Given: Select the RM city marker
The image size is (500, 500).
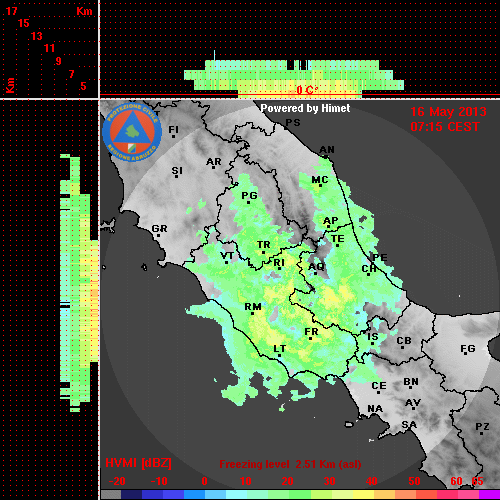Looking at the screenshot, I should pyautogui.click(x=253, y=308).
